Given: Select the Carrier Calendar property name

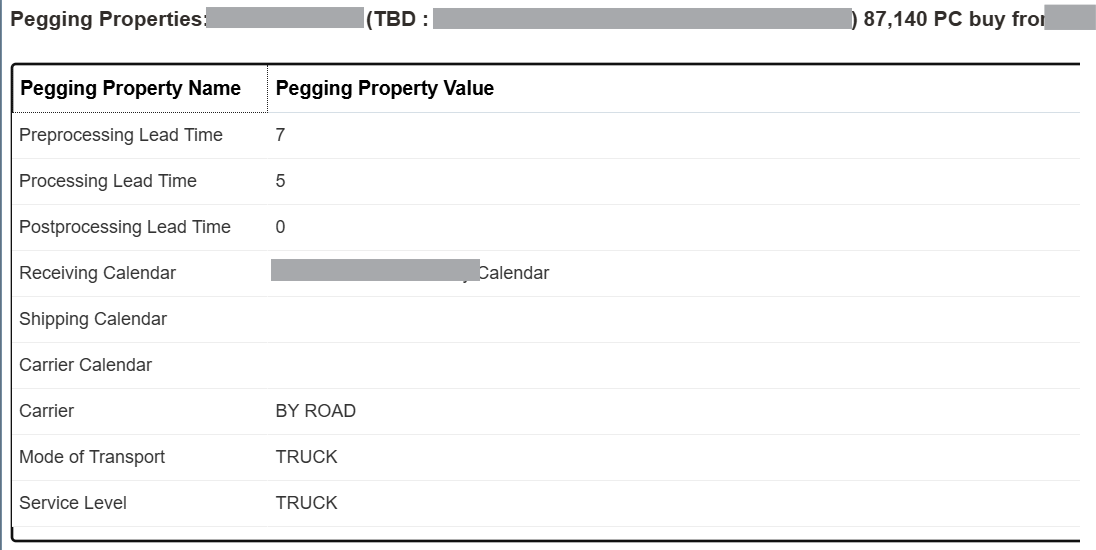Looking at the screenshot, I should pos(85,365).
